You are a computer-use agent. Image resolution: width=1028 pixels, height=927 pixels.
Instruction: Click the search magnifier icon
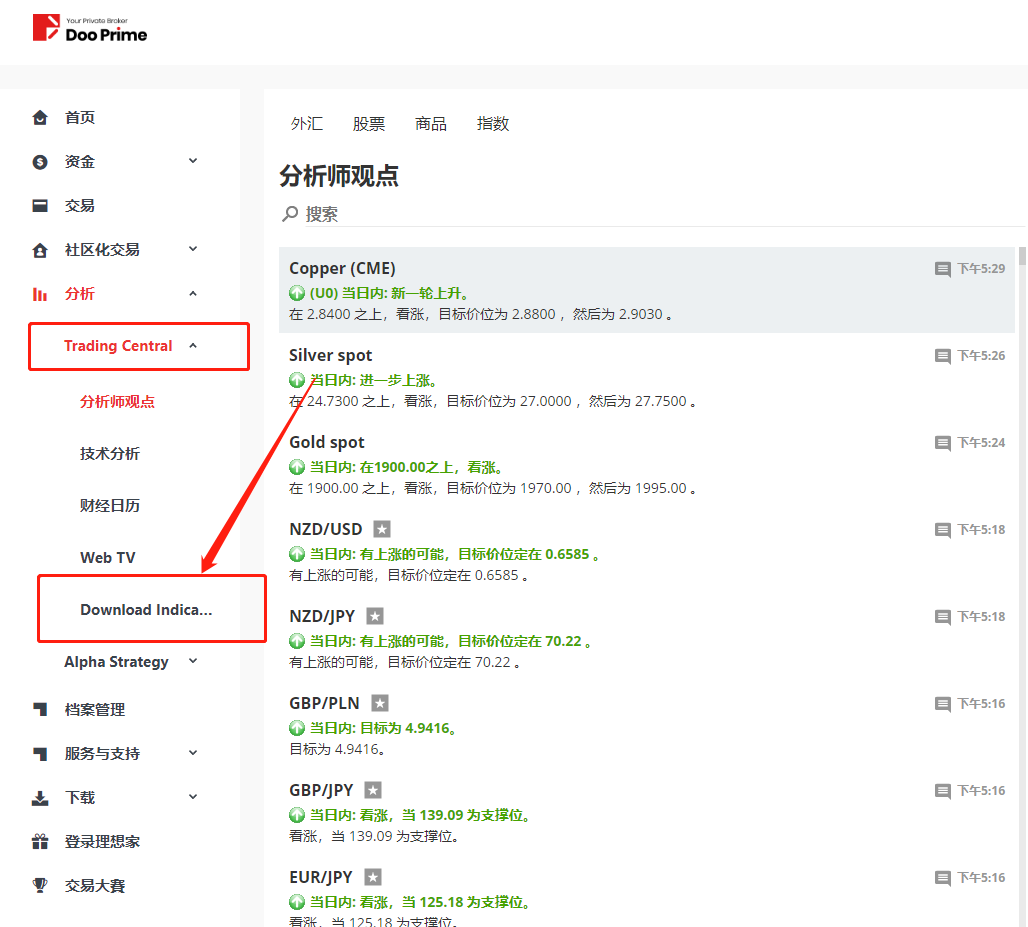289,213
